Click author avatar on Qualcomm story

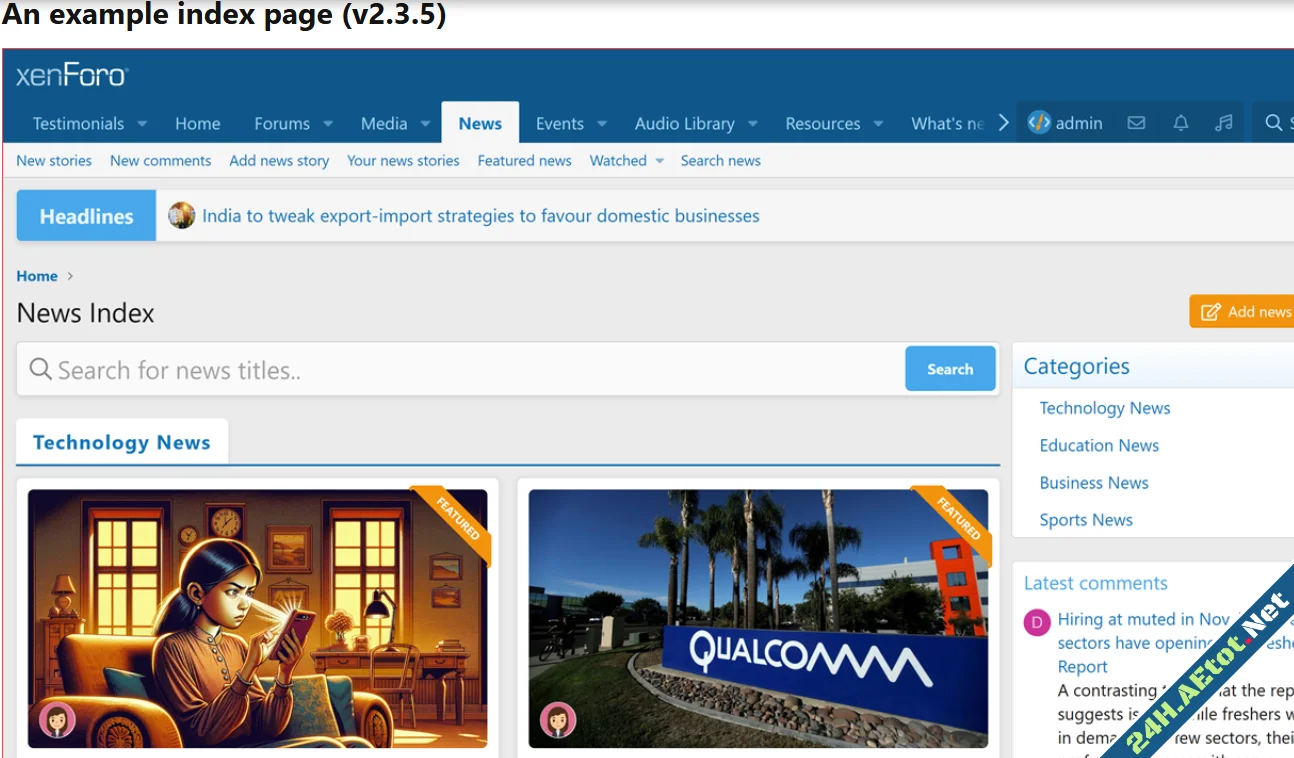click(x=557, y=719)
